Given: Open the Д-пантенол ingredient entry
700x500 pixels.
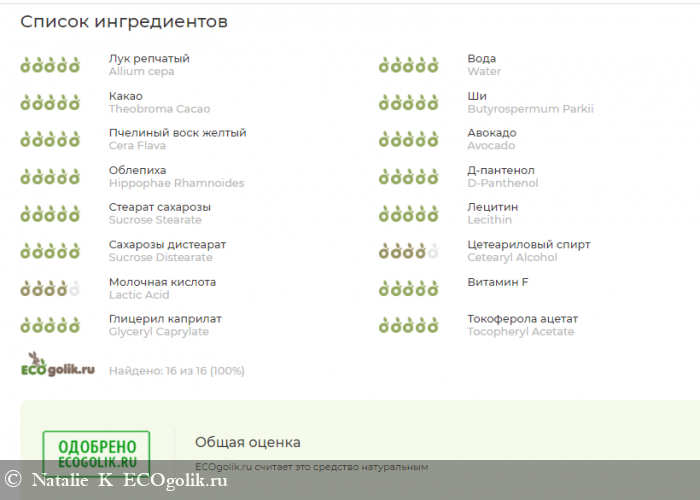Looking at the screenshot, I should click(500, 171).
